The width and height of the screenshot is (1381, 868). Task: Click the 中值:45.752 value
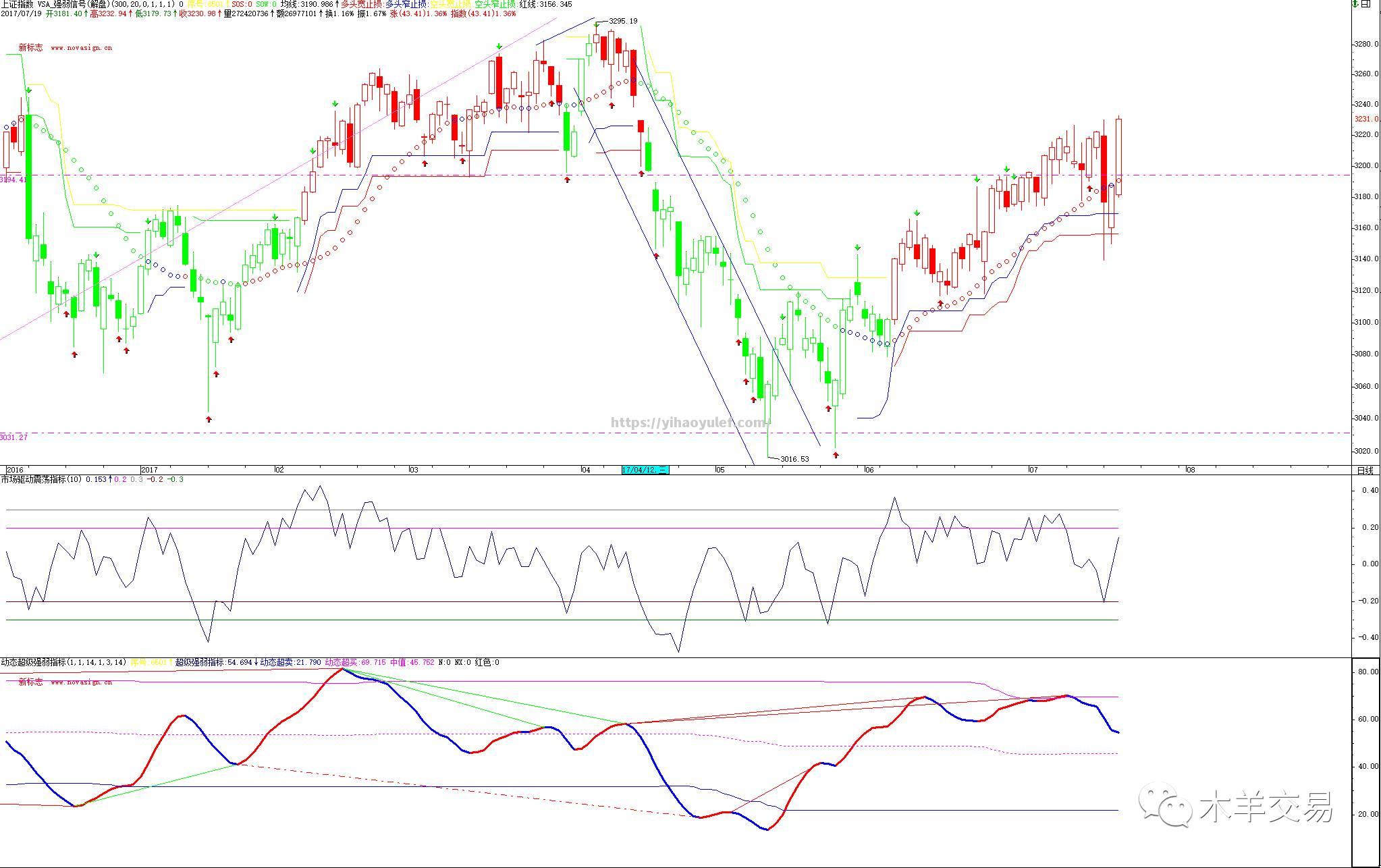click(x=412, y=663)
